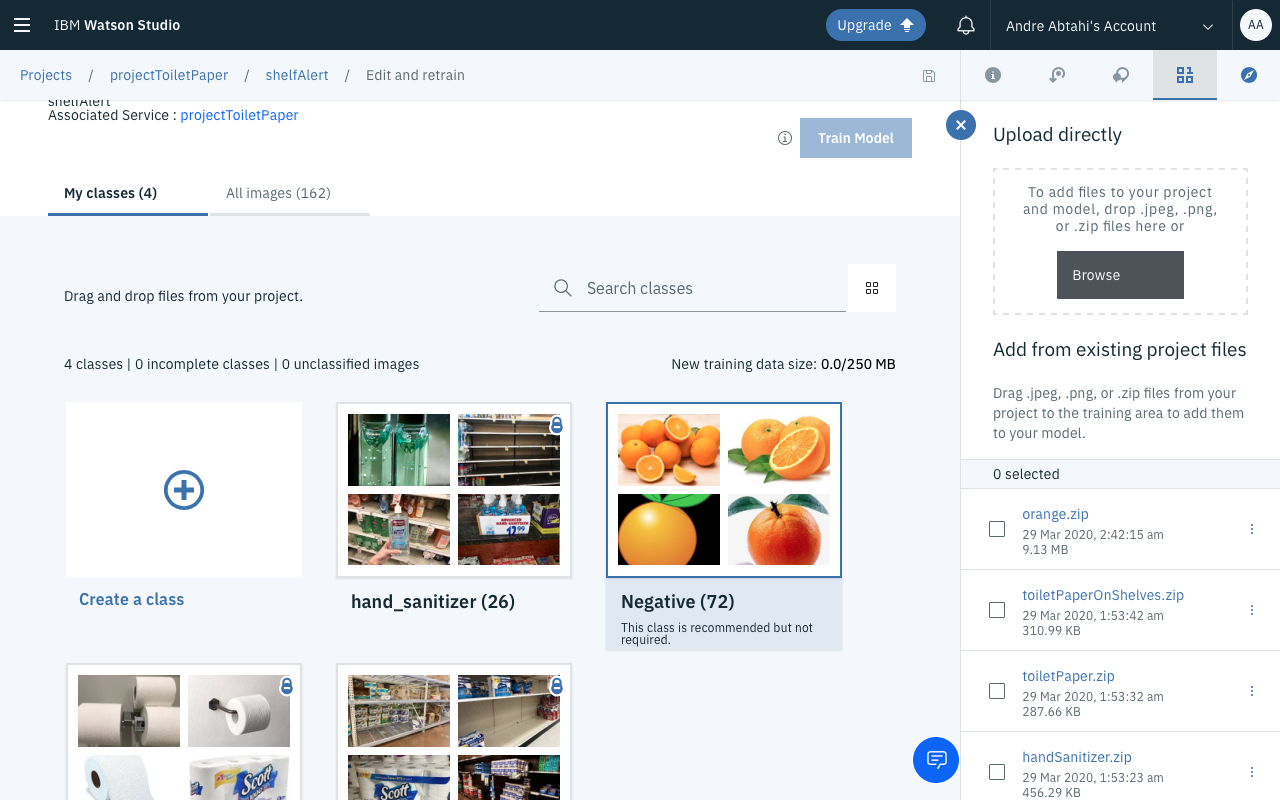Open the comments icon in right toolbar

click(x=1121, y=75)
